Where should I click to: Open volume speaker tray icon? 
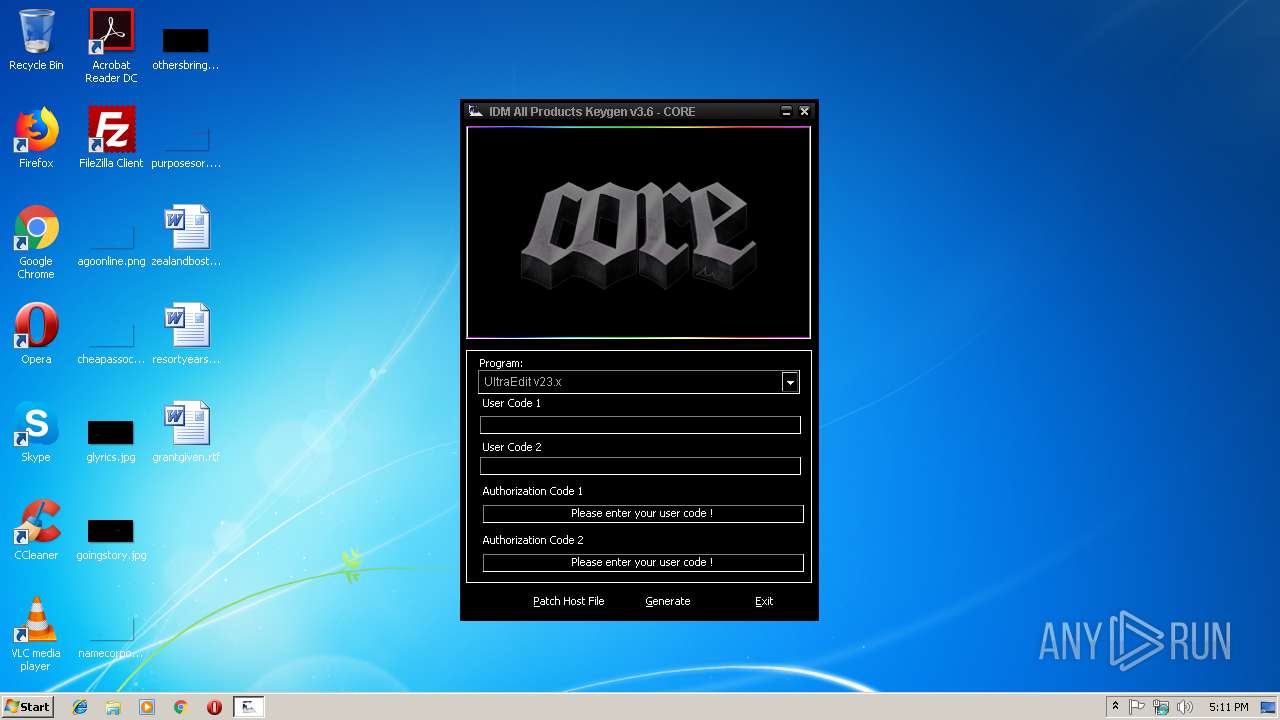point(1185,707)
